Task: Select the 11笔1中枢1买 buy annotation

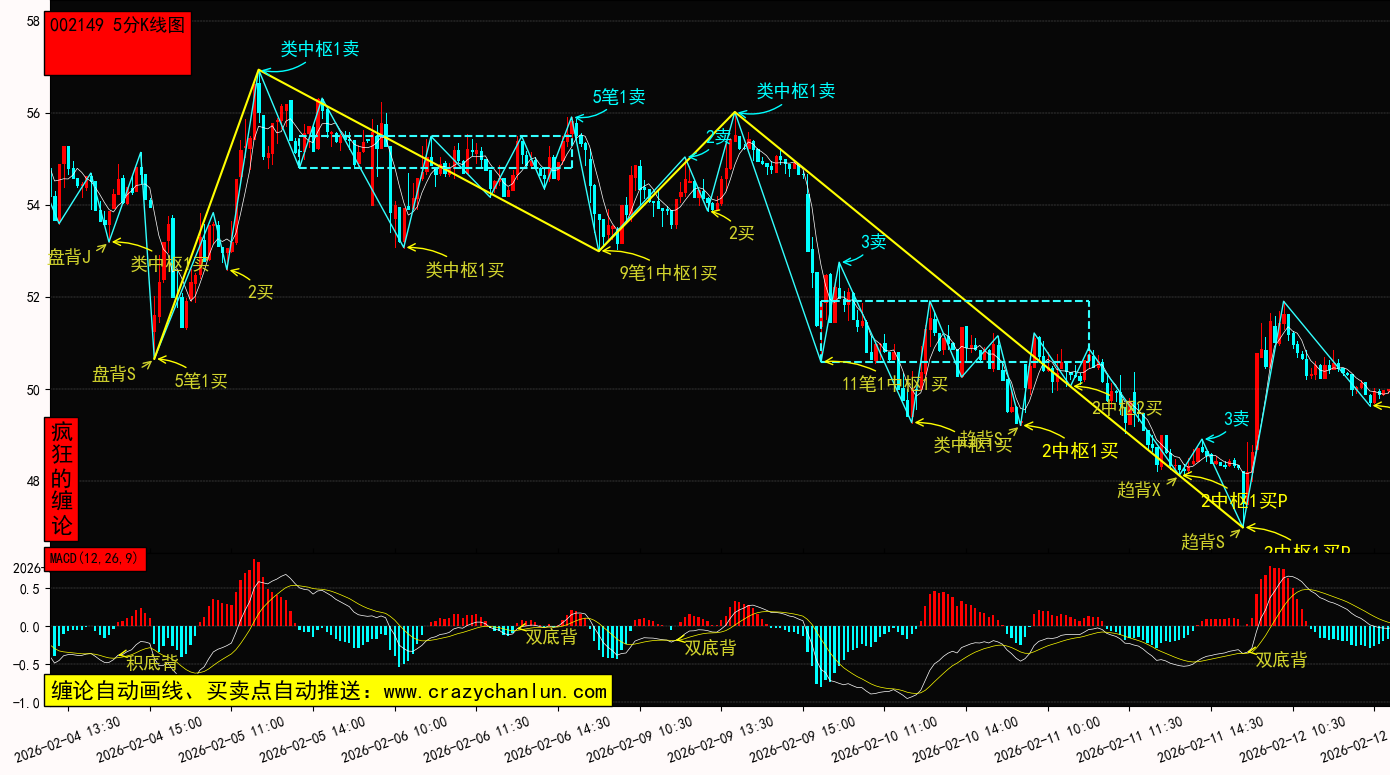Action: pyautogui.click(x=894, y=383)
